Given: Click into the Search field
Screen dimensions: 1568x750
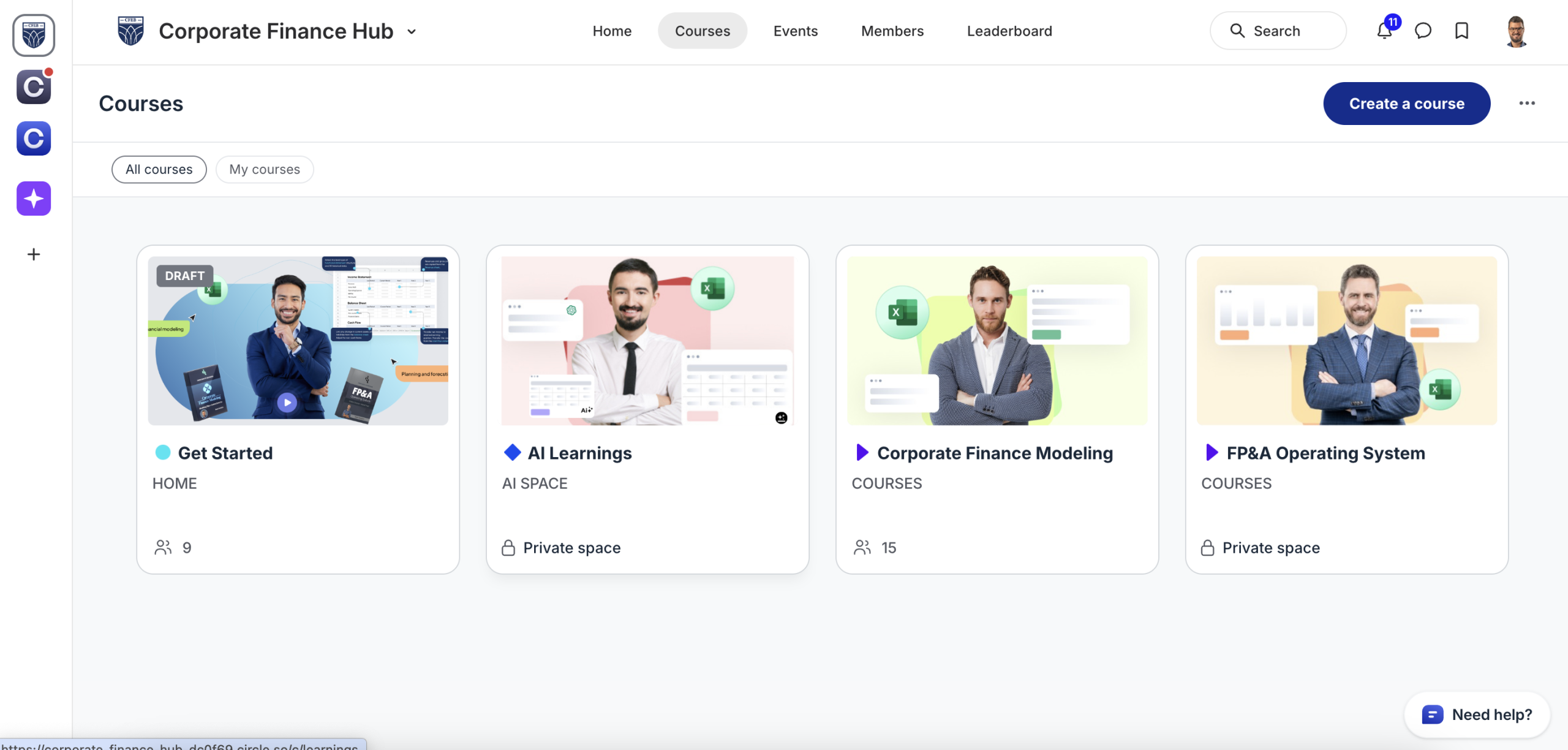Looking at the screenshot, I should [1278, 31].
